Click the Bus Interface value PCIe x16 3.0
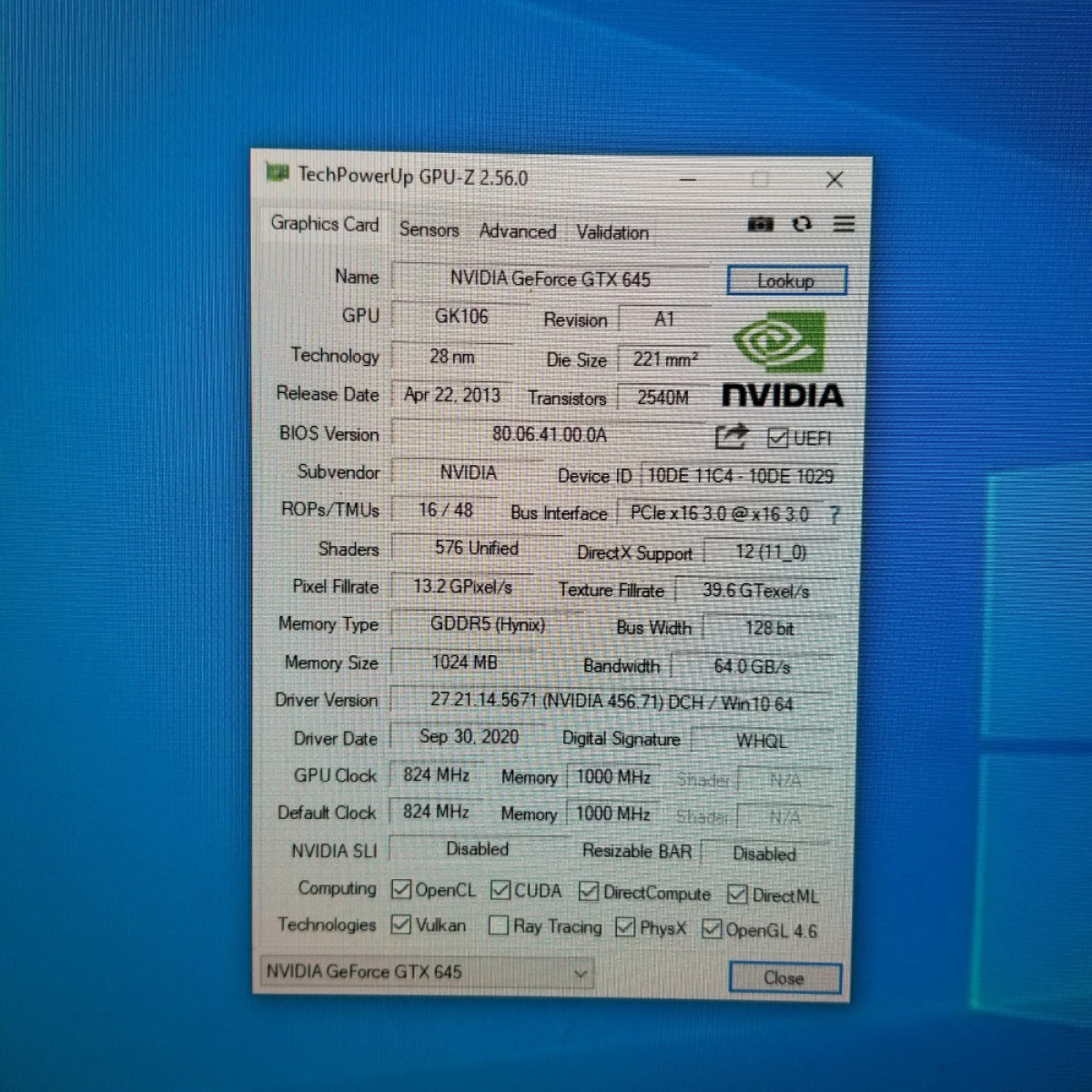Screen dimensions: 1092x1092 coord(719,514)
